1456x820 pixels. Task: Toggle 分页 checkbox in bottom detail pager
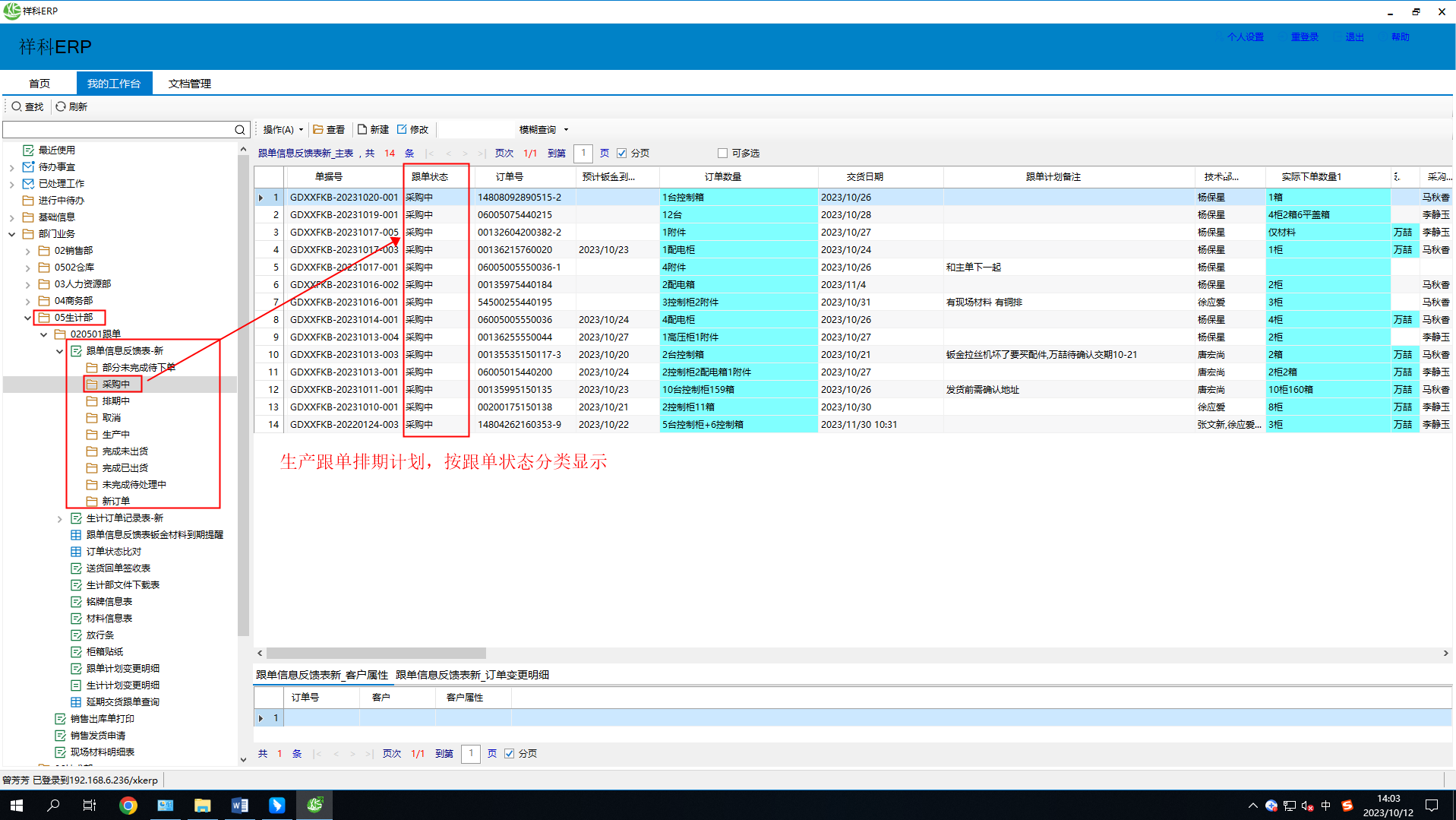pos(510,754)
